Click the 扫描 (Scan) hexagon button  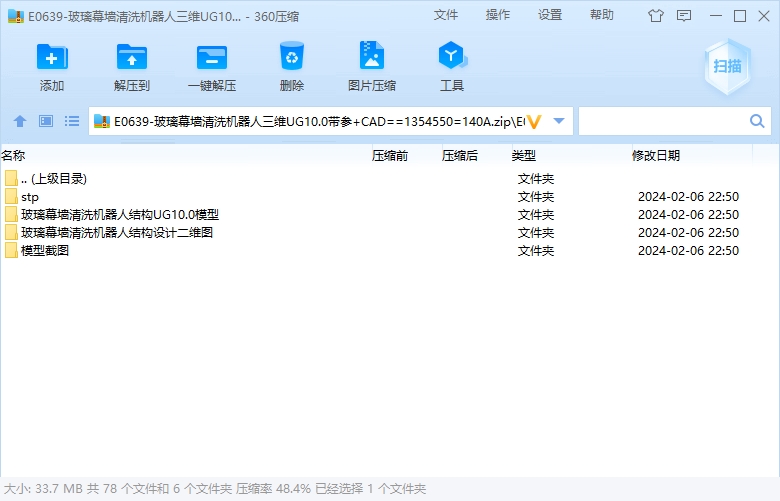pyautogui.click(x=727, y=66)
